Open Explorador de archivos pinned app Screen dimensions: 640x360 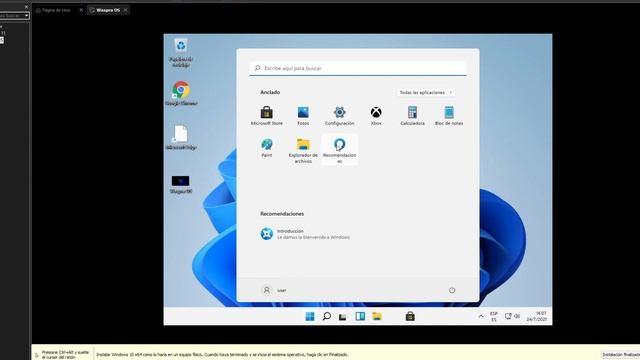(303, 151)
